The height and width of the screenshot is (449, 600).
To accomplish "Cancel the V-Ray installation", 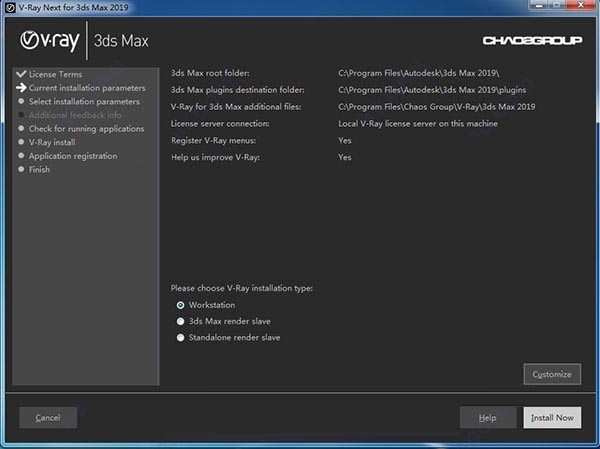I will pyautogui.click(x=48, y=417).
